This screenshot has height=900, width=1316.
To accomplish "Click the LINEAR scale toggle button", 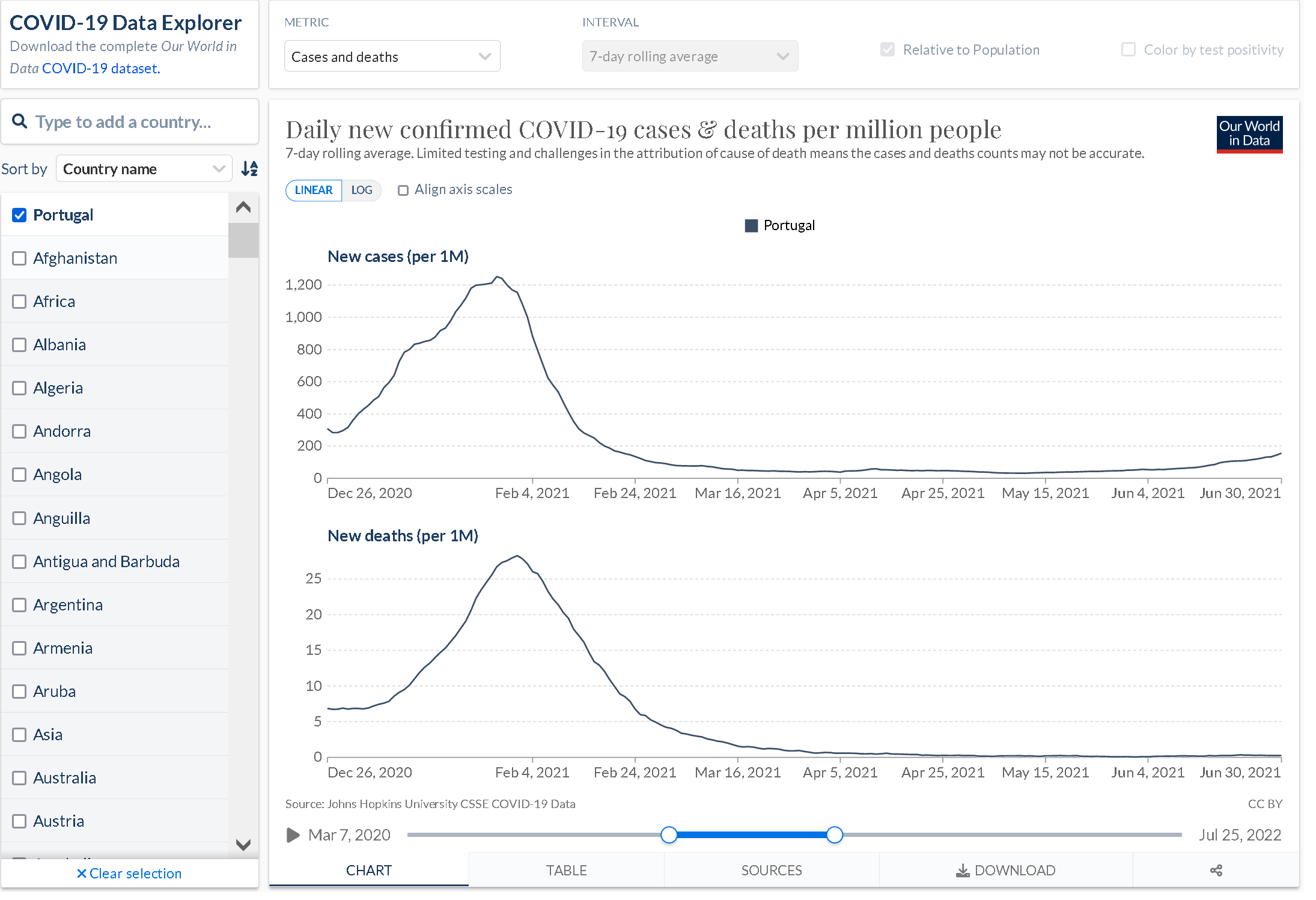I will tap(312, 189).
